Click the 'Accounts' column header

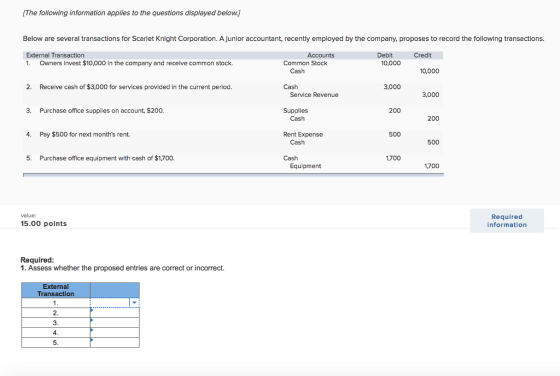click(321, 55)
